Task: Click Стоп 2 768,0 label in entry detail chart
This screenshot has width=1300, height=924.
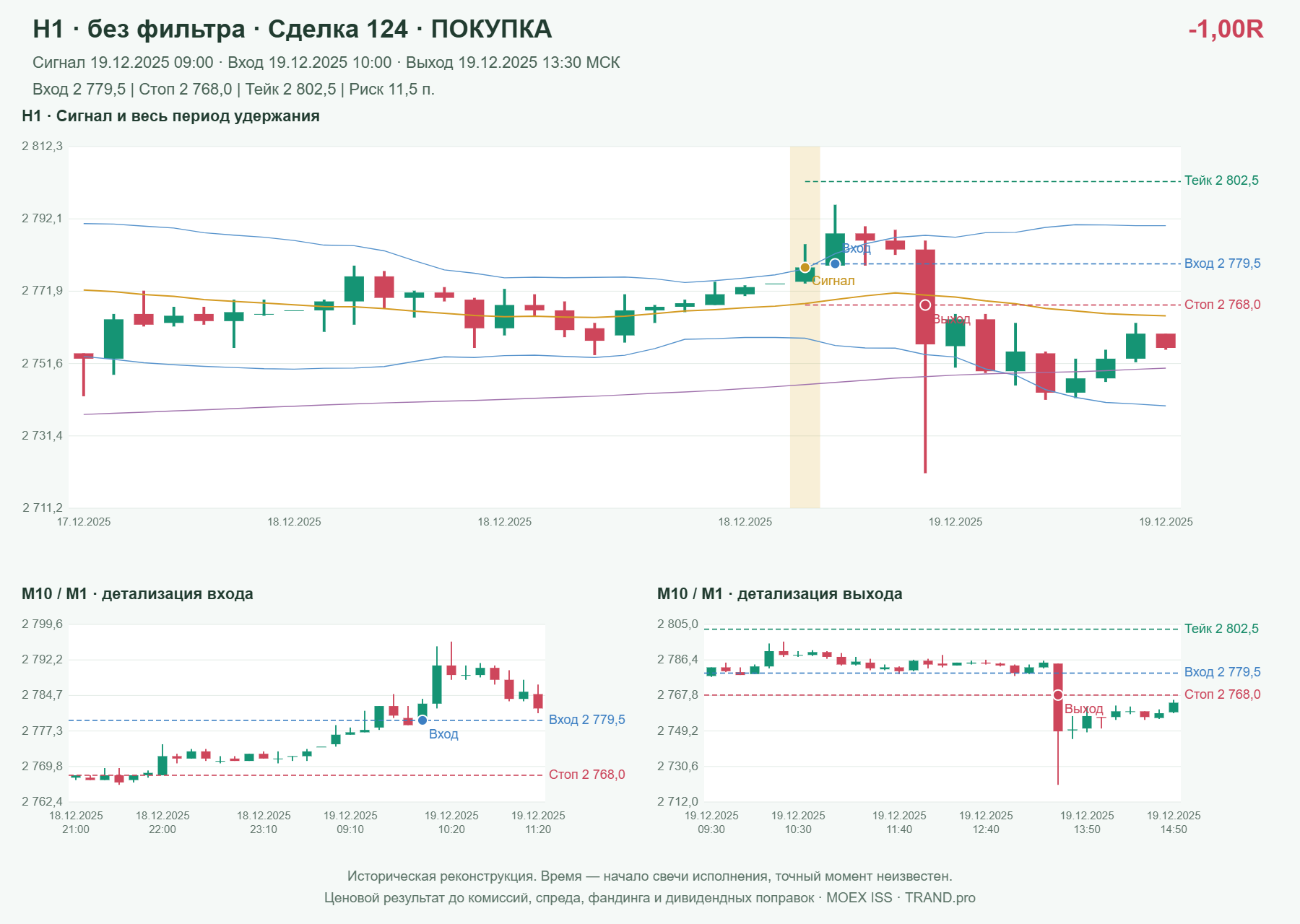Action: [x=586, y=775]
